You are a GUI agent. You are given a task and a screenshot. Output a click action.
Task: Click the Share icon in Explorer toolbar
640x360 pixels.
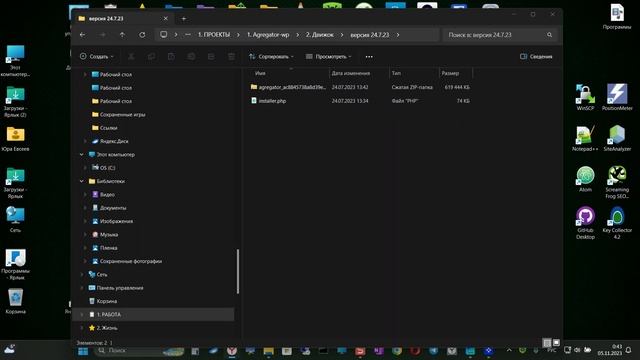pyautogui.click(x=211, y=56)
